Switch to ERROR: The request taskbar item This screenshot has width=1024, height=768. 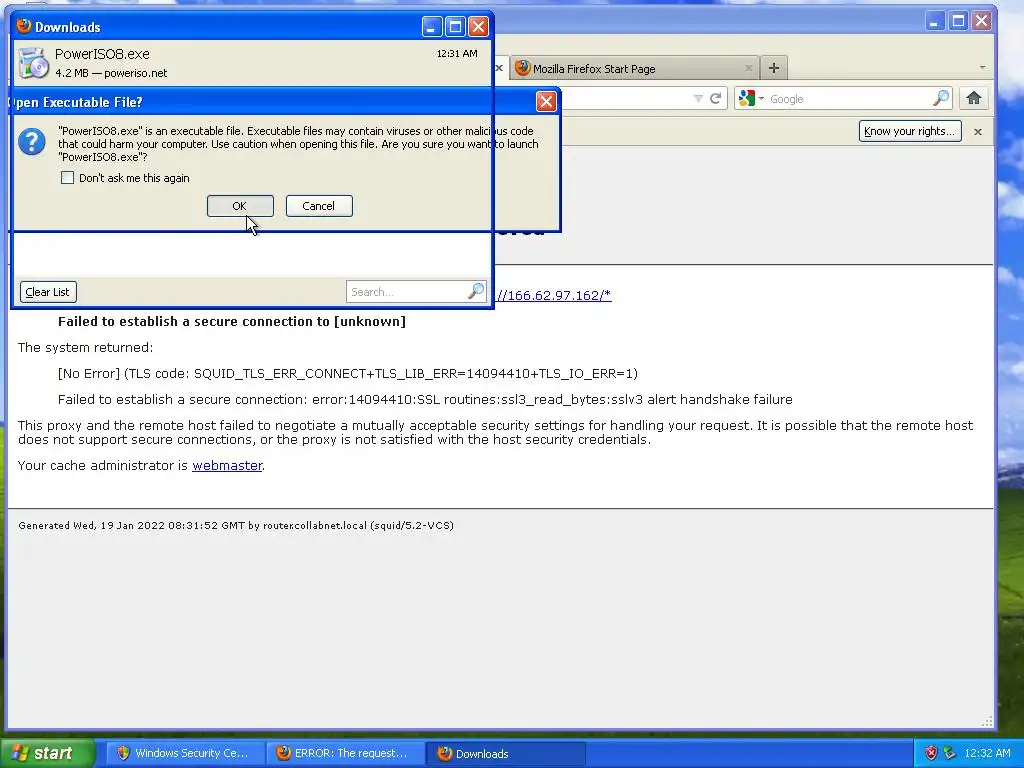[x=345, y=753]
